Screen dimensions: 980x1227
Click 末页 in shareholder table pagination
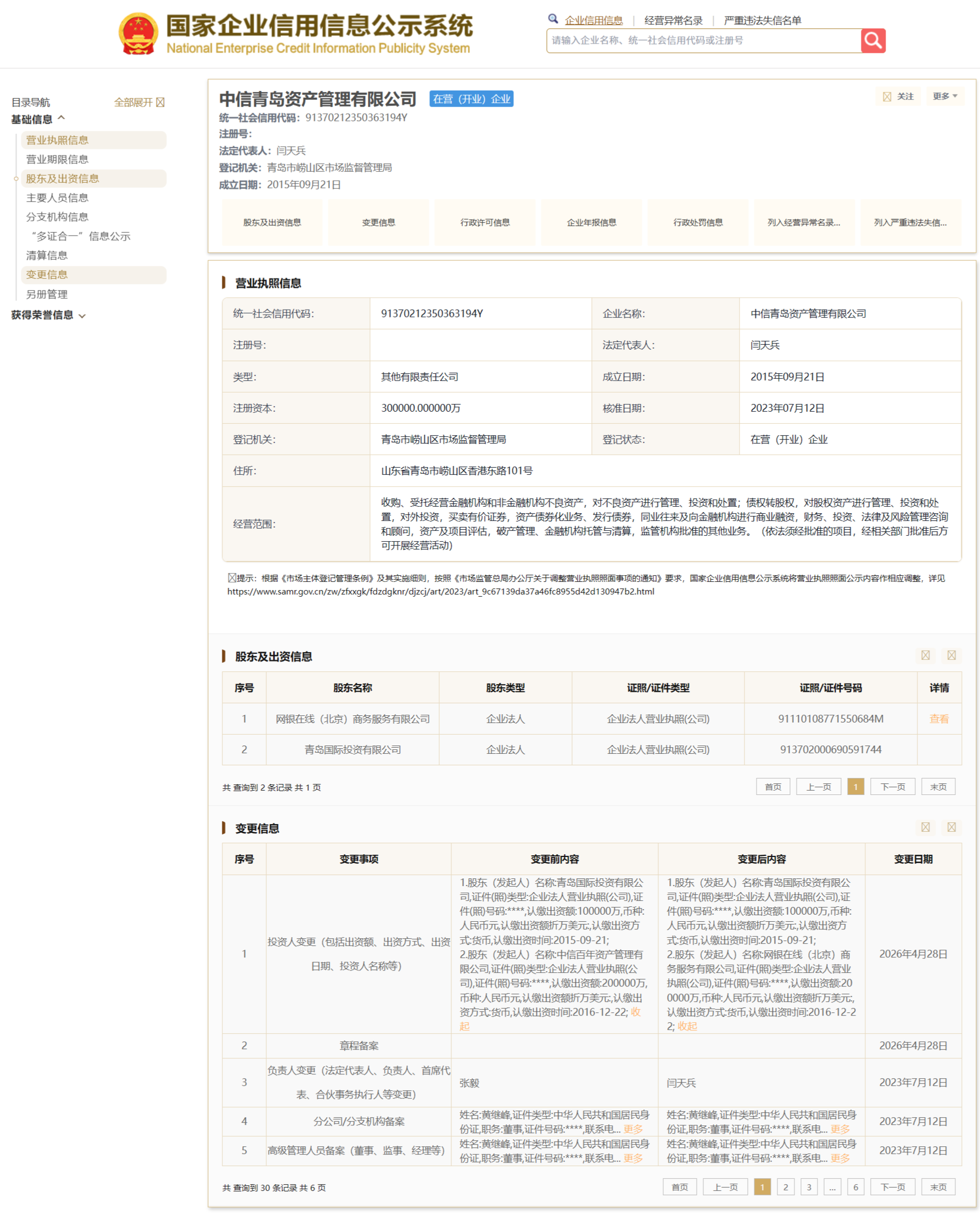click(x=938, y=787)
